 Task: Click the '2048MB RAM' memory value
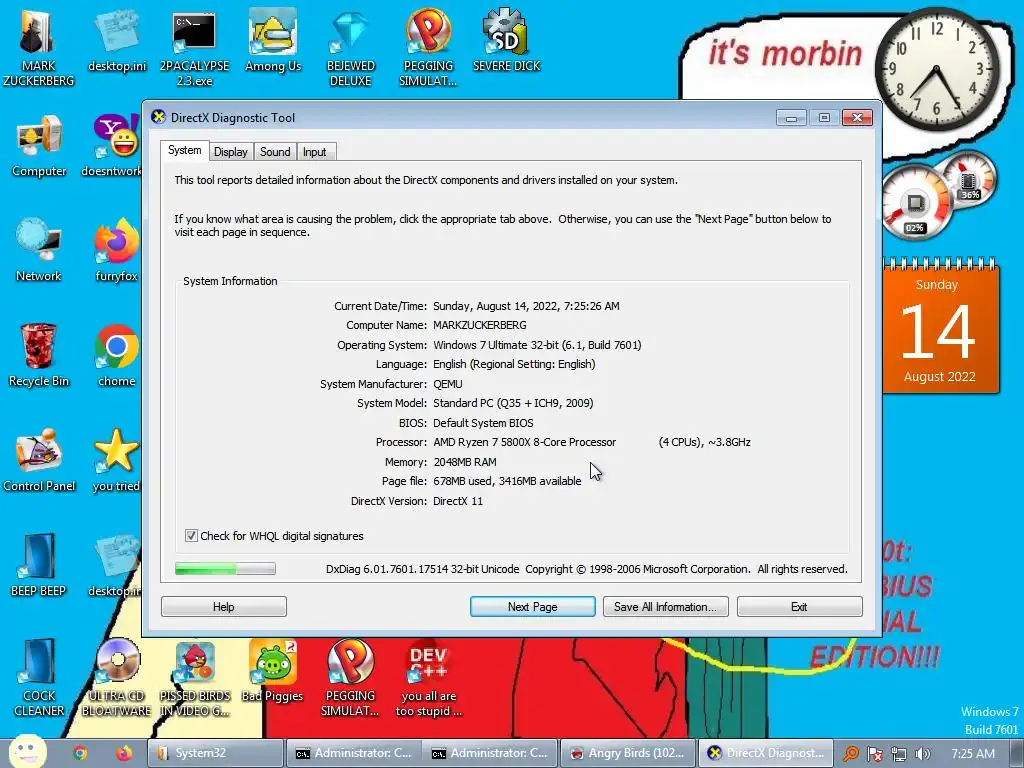coord(465,462)
